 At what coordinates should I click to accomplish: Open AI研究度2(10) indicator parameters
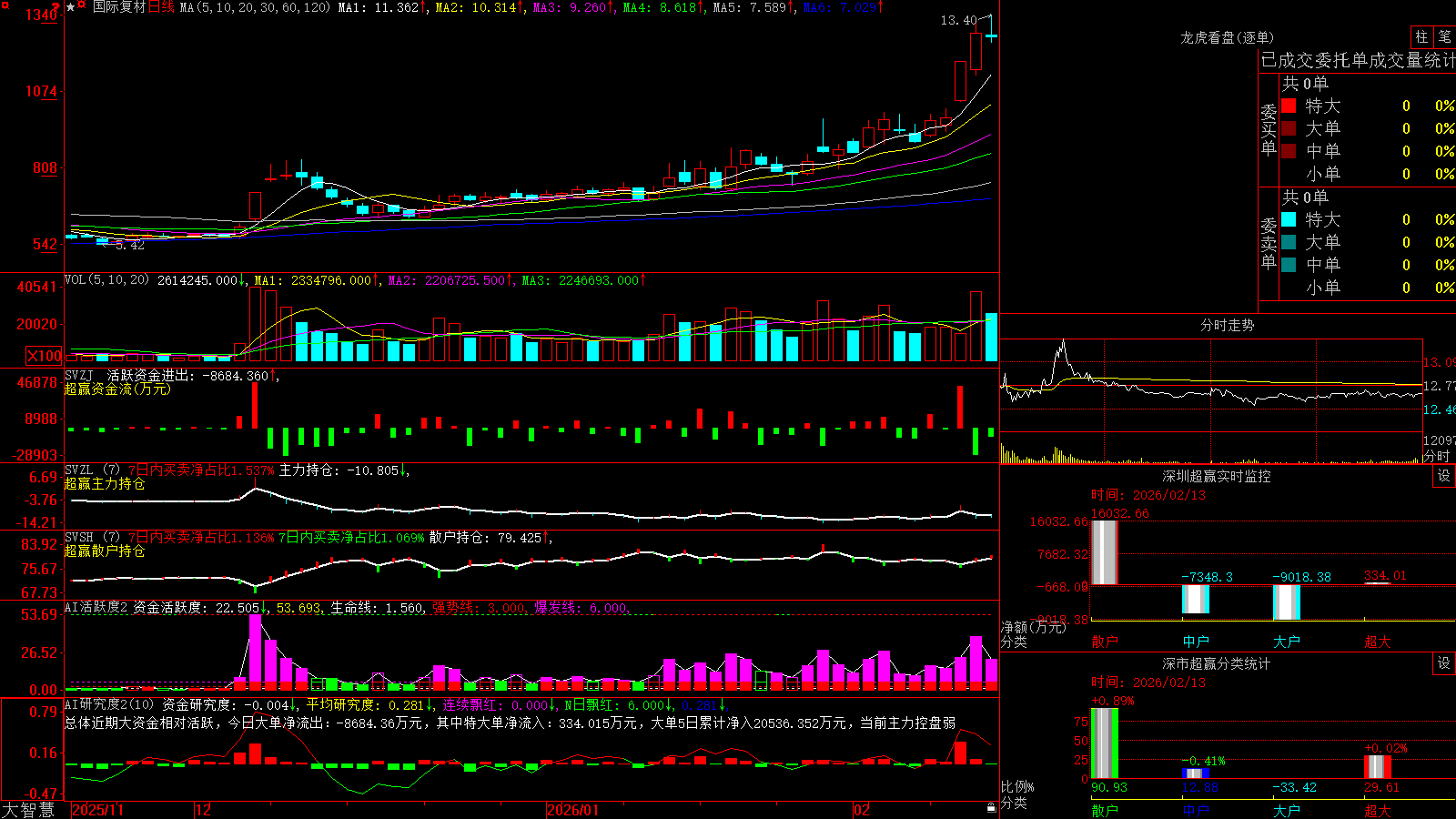[109, 704]
